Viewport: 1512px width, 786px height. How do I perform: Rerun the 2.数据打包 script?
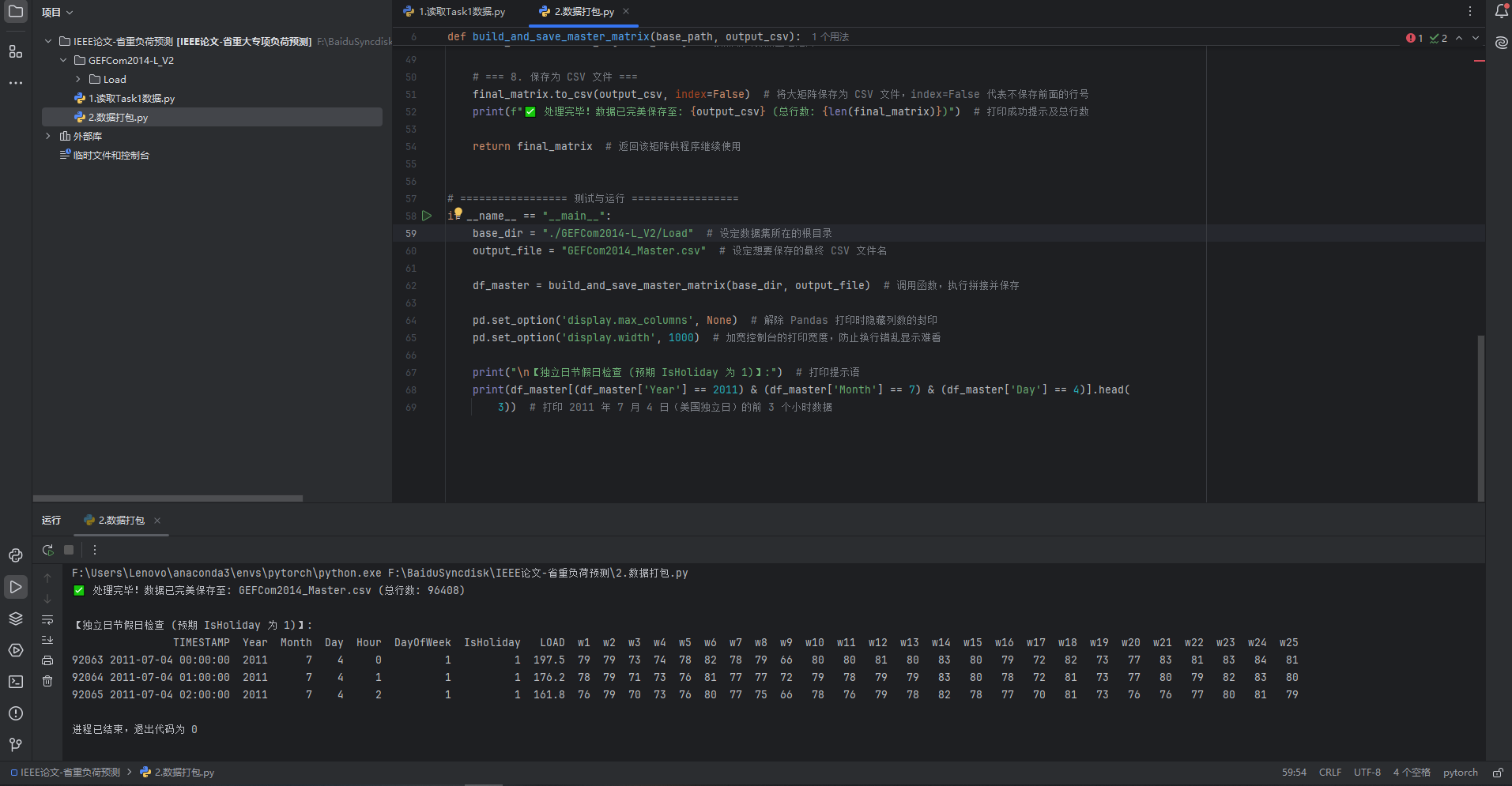(x=47, y=550)
